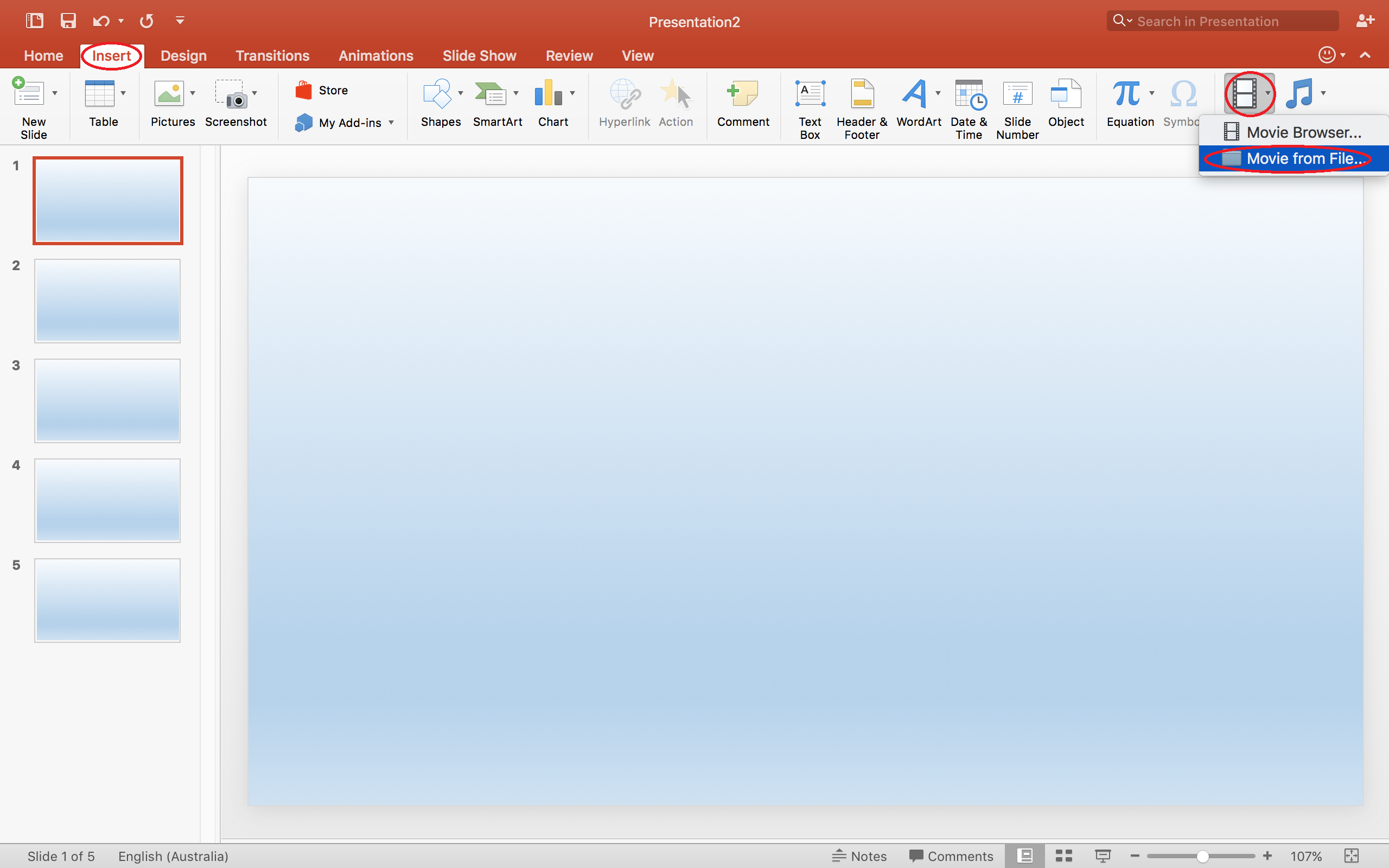Click the smiley feedback icon
Viewport: 1389px width, 868px height.
(x=1327, y=55)
